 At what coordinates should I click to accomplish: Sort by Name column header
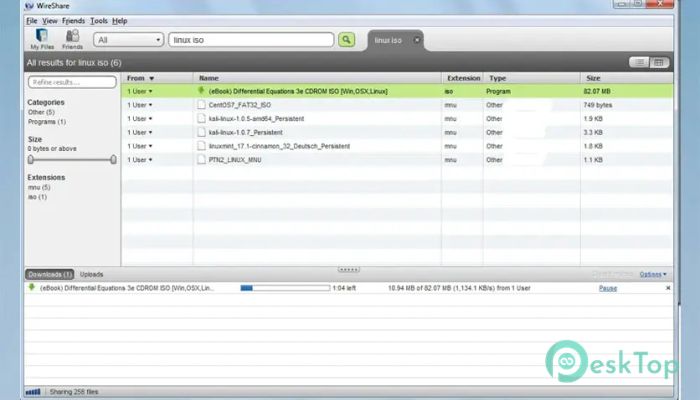pos(317,78)
